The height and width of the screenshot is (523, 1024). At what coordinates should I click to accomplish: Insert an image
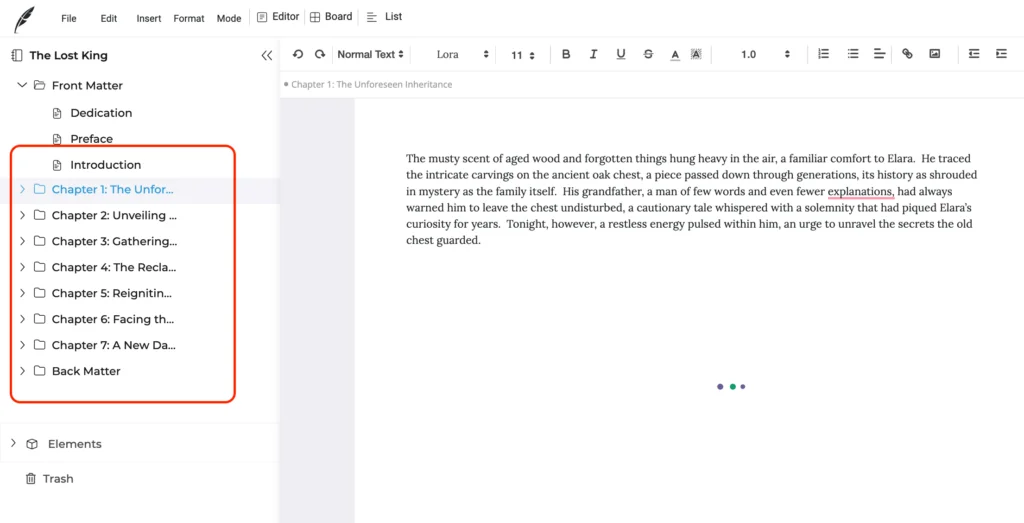(x=935, y=54)
